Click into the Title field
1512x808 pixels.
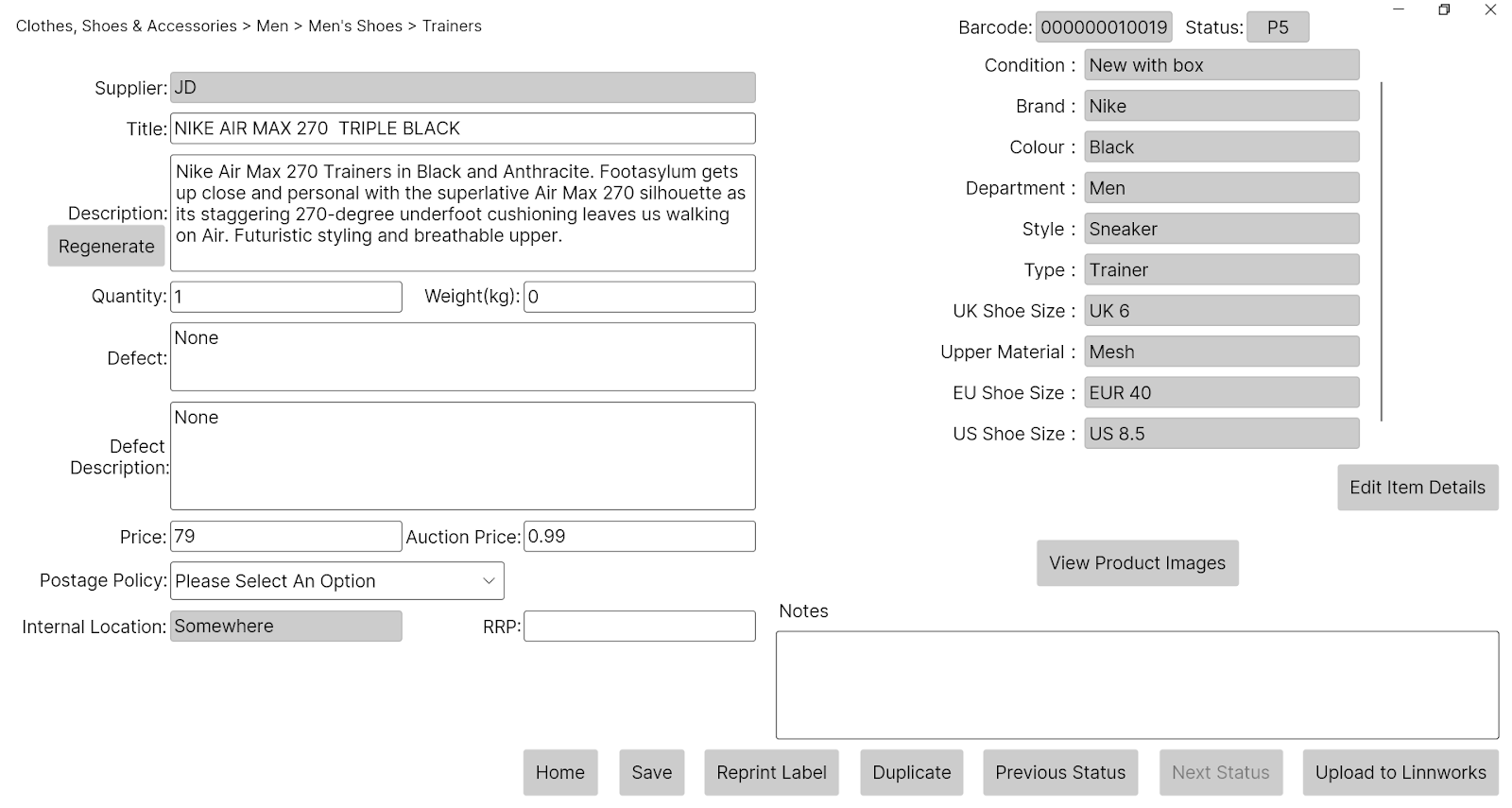point(462,129)
